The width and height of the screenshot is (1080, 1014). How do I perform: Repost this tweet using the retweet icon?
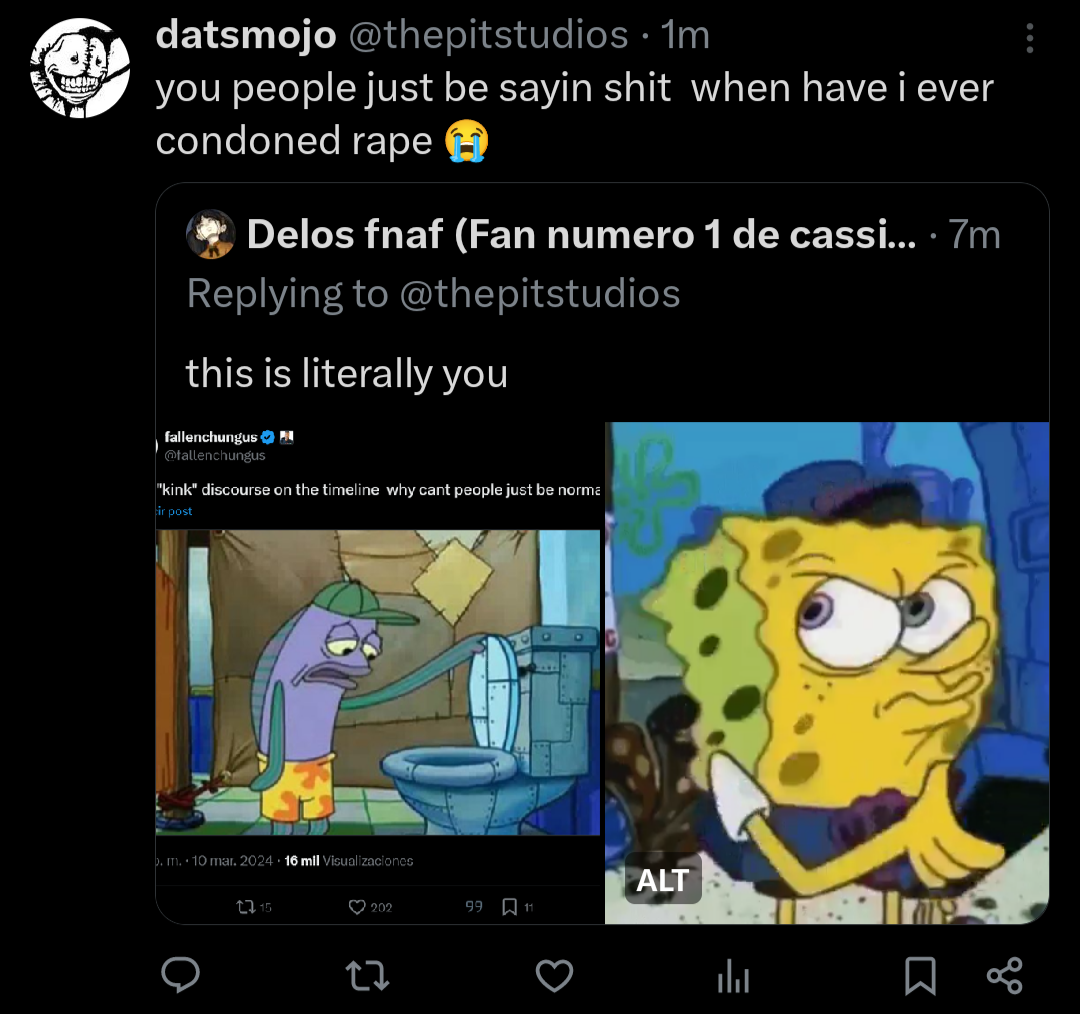click(367, 975)
